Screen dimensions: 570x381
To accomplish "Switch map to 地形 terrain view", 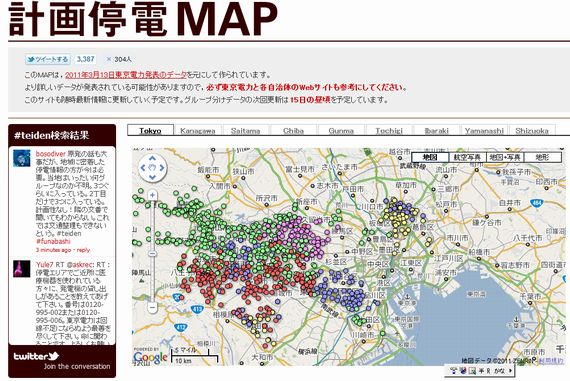I will [x=542, y=157].
